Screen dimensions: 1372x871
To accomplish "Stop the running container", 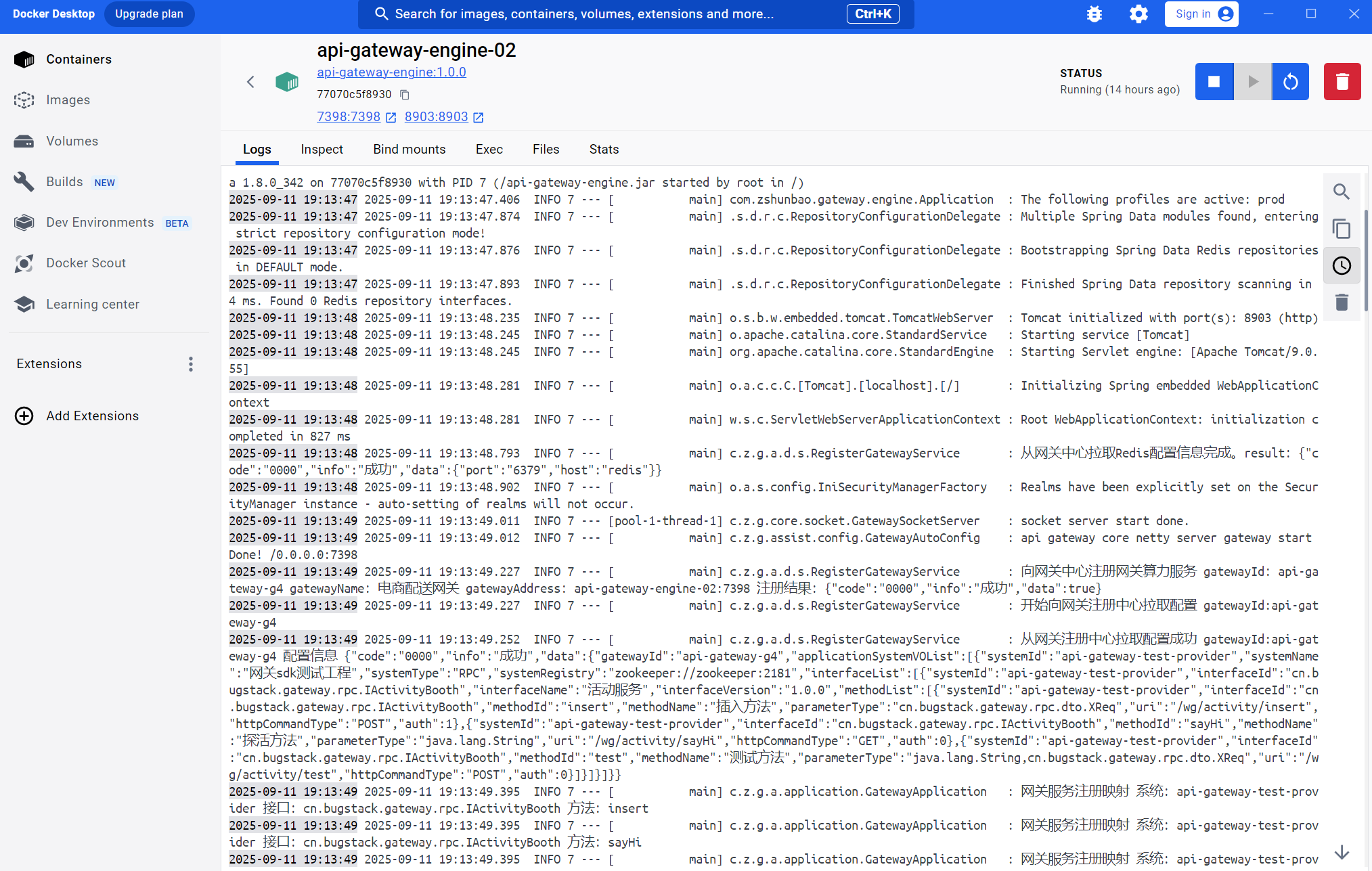I will click(1214, 81).
